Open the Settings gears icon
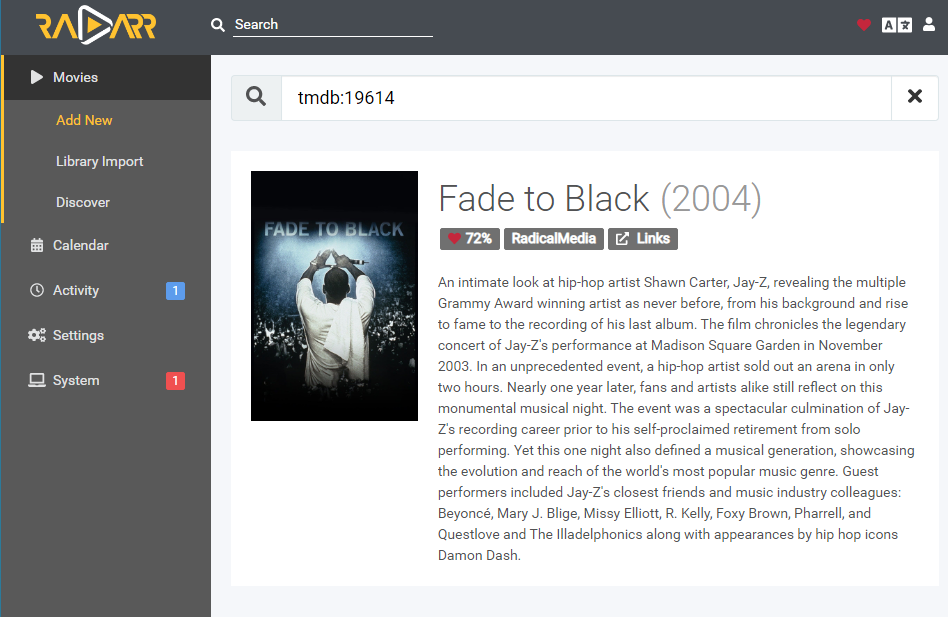The height and width of the screenshot is (617, 948). pos(36,335)
